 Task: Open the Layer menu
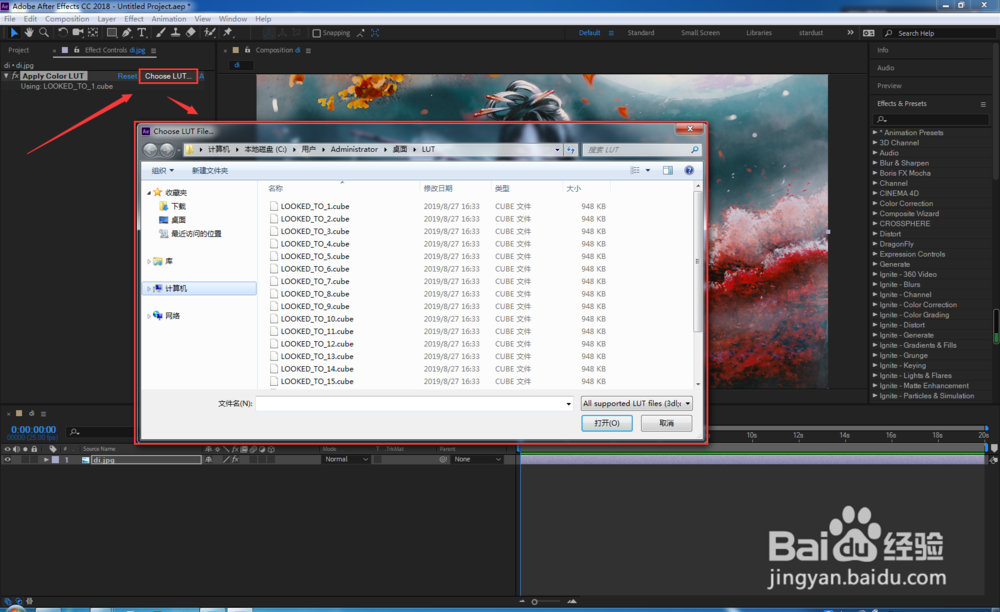(107, 19)
